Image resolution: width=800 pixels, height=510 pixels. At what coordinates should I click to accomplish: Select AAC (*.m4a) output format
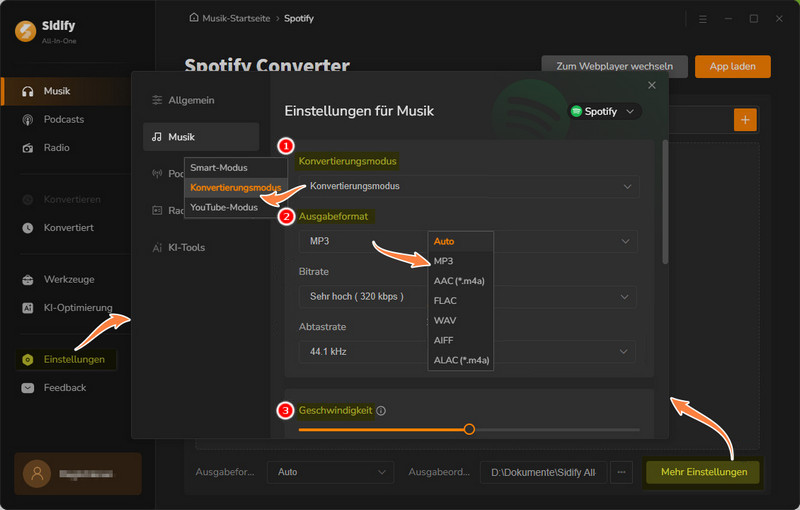point(461,281)
